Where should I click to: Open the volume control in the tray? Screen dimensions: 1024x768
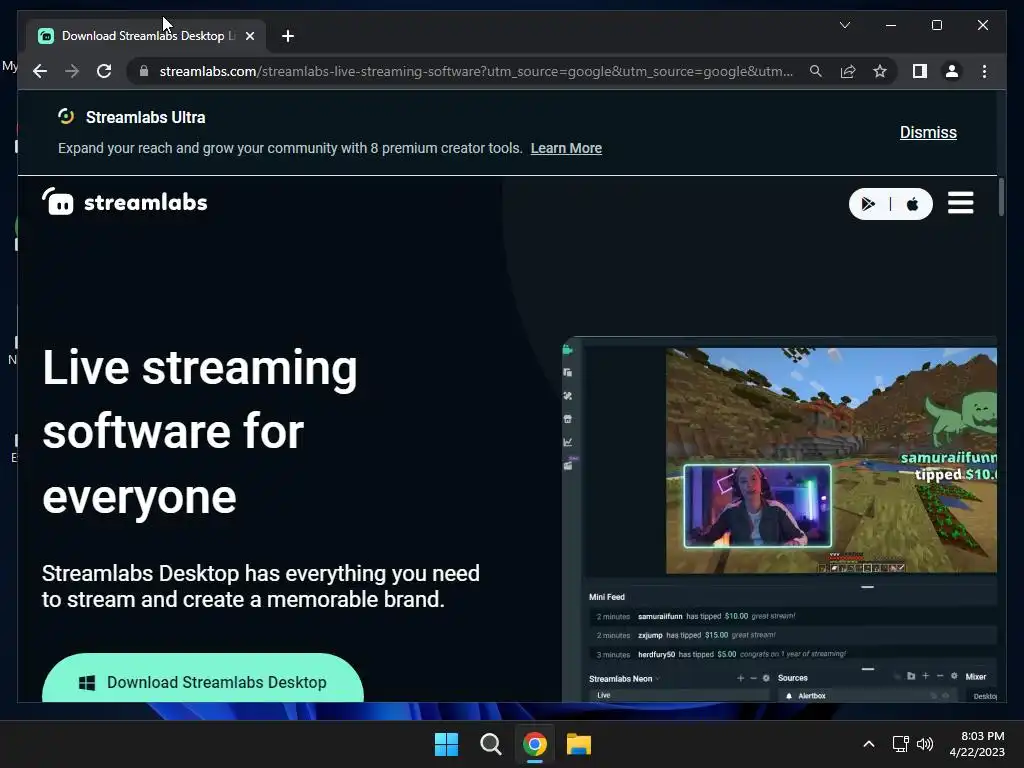coord(925,744)
